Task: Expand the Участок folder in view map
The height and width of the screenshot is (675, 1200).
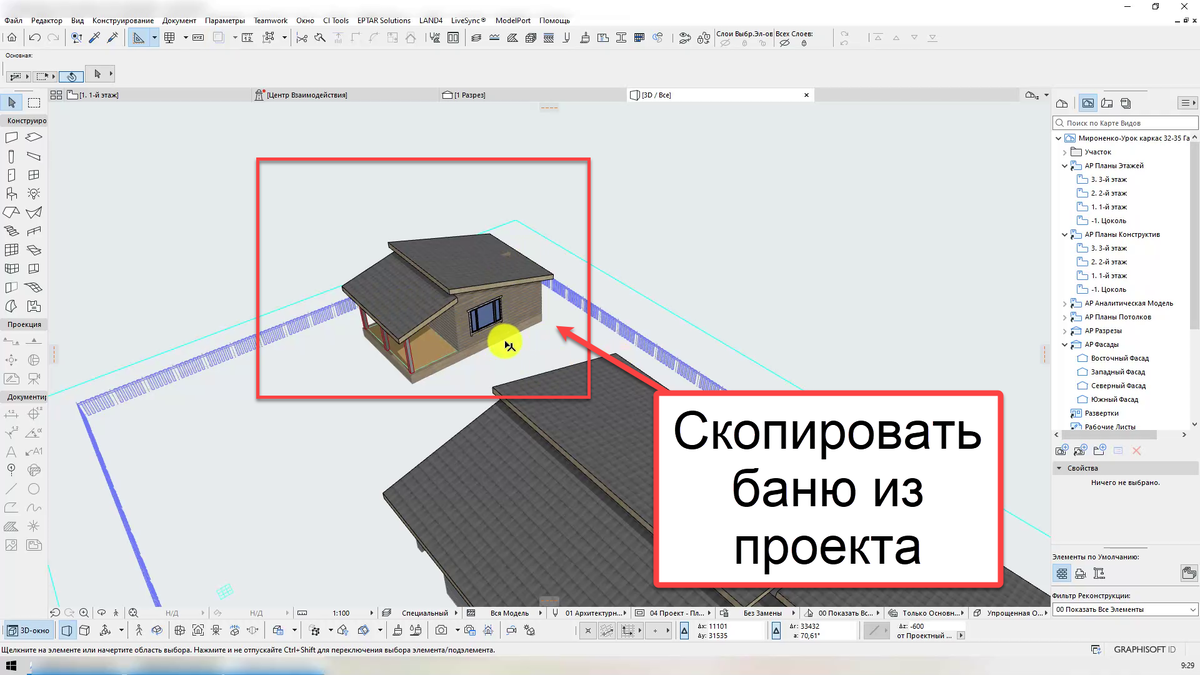Action: pos(1065,152)
